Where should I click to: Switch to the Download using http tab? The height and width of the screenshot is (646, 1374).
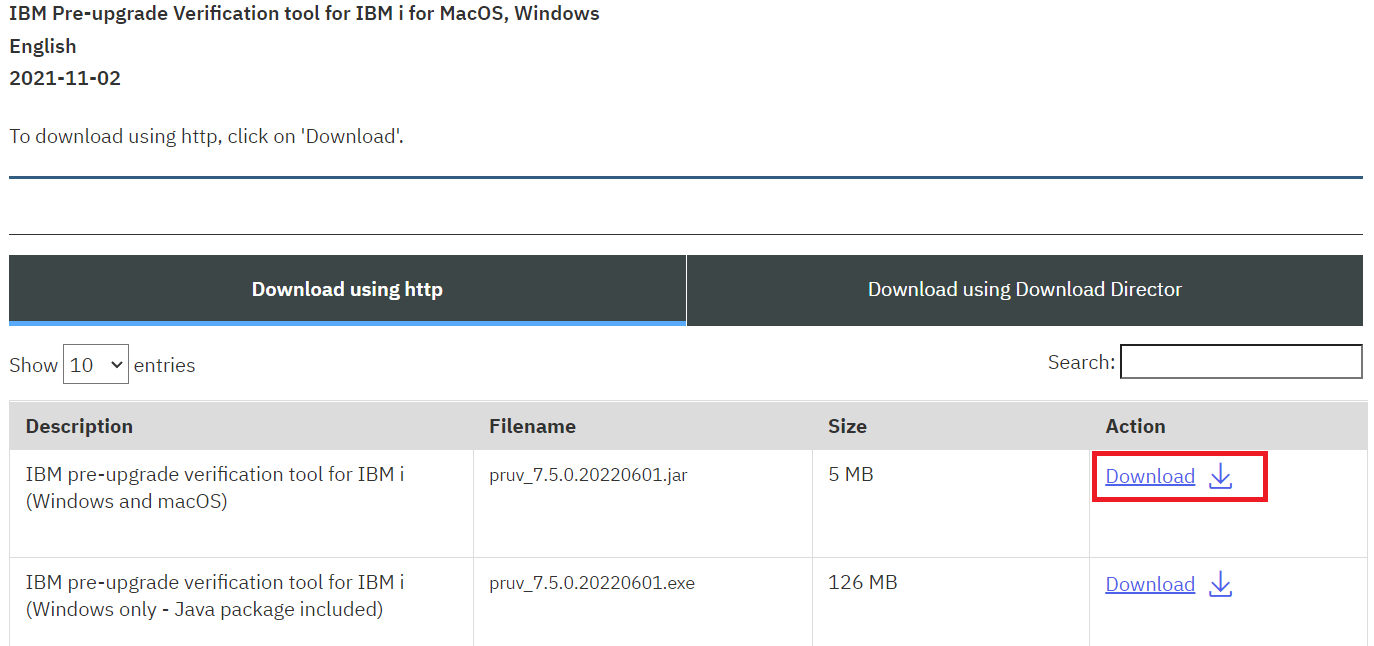(347, 290)
